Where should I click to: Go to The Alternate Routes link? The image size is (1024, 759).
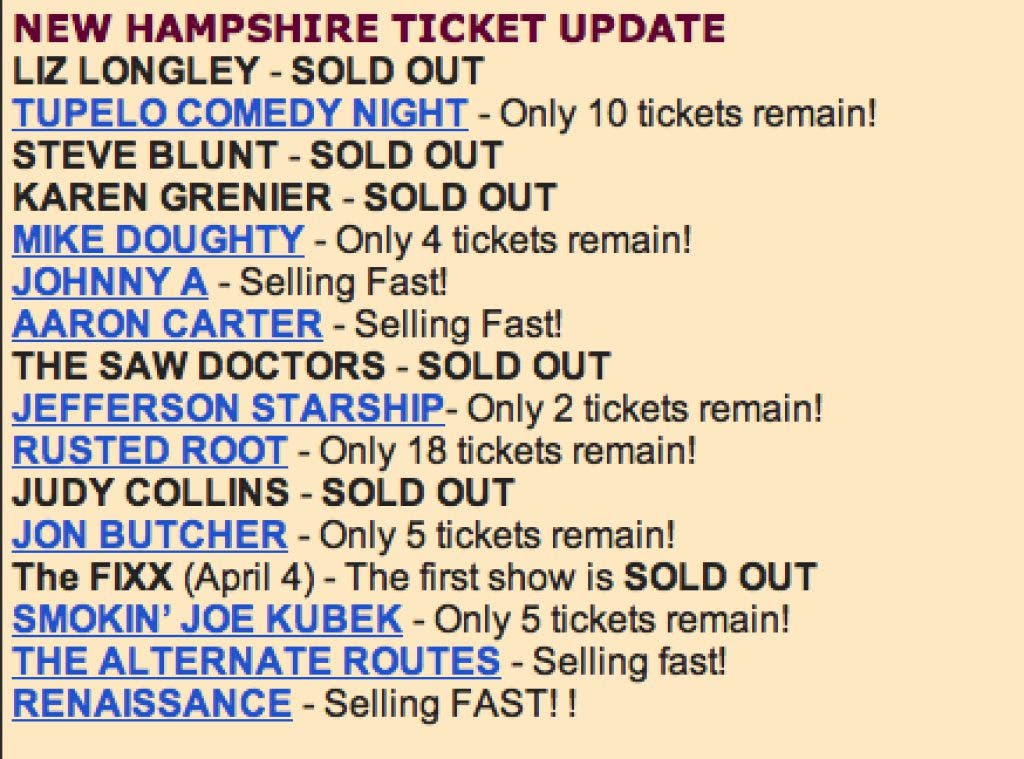[256, 661]
